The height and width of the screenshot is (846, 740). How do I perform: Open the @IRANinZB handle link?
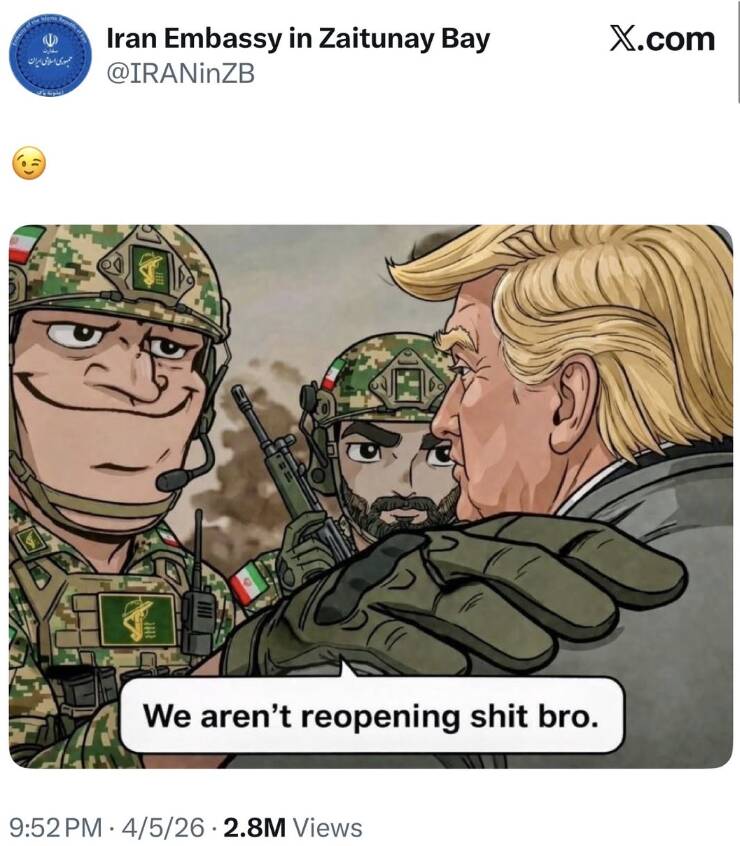coord(181,74)
